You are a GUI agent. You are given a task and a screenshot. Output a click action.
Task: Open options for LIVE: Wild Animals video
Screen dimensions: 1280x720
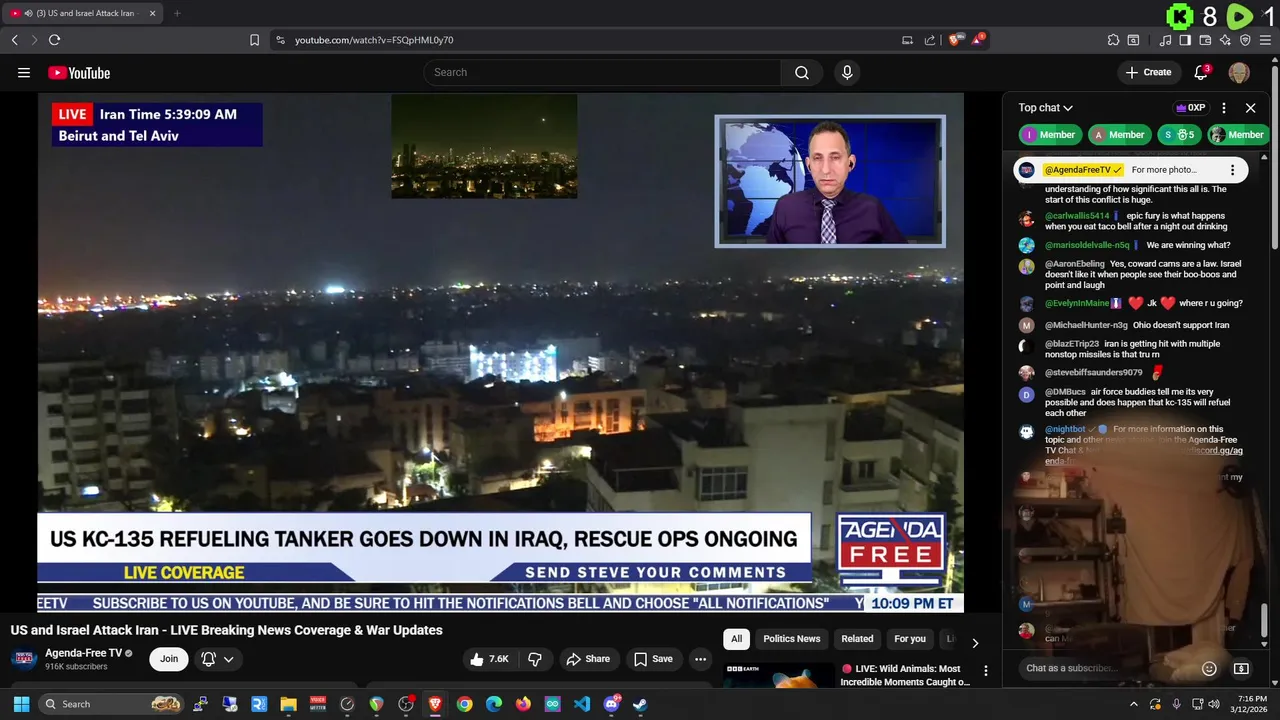[985, 671]
